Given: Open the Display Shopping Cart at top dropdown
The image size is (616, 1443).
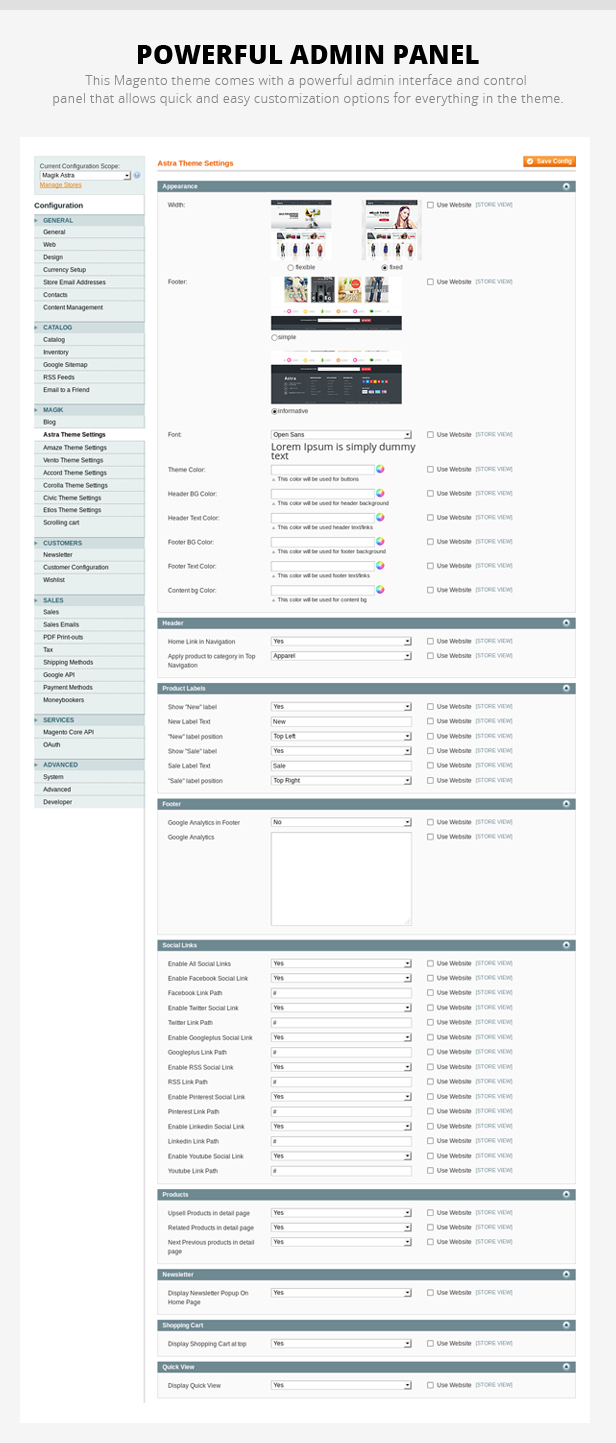Looking at the screenshot, I should pyautogui.click(x=341, y=1344).
